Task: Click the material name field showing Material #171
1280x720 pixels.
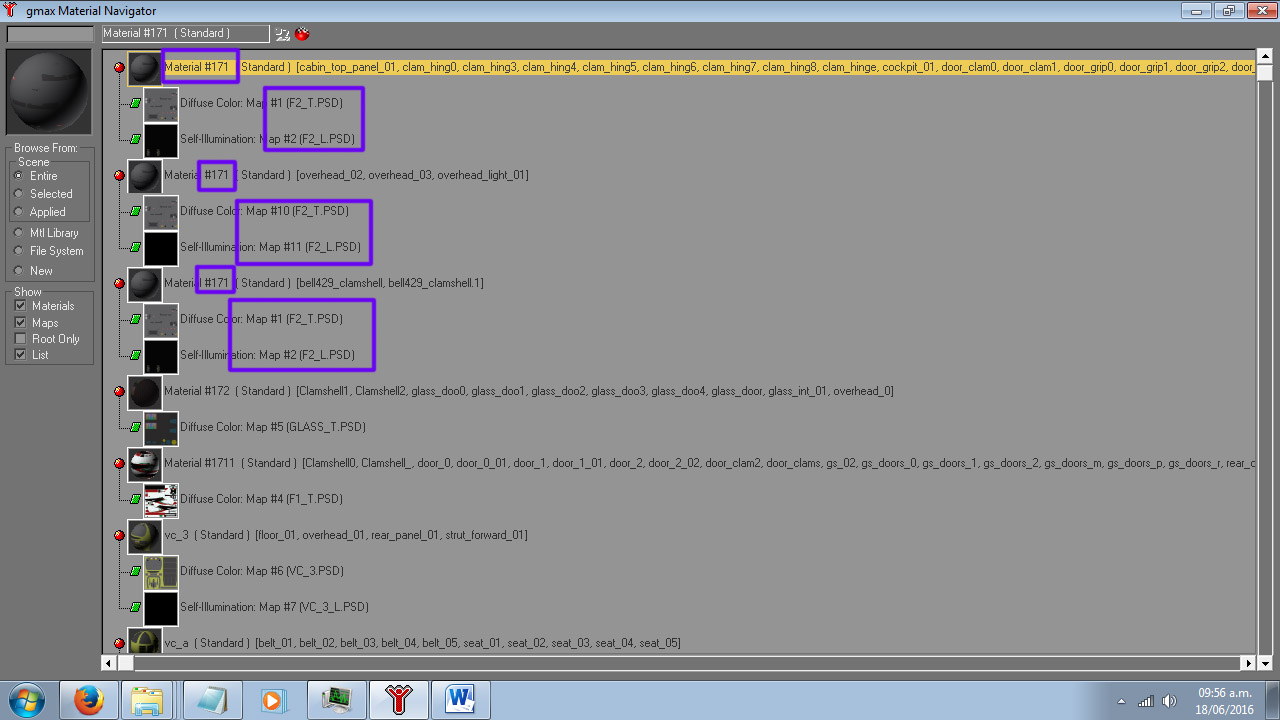Action: (185, 34)
